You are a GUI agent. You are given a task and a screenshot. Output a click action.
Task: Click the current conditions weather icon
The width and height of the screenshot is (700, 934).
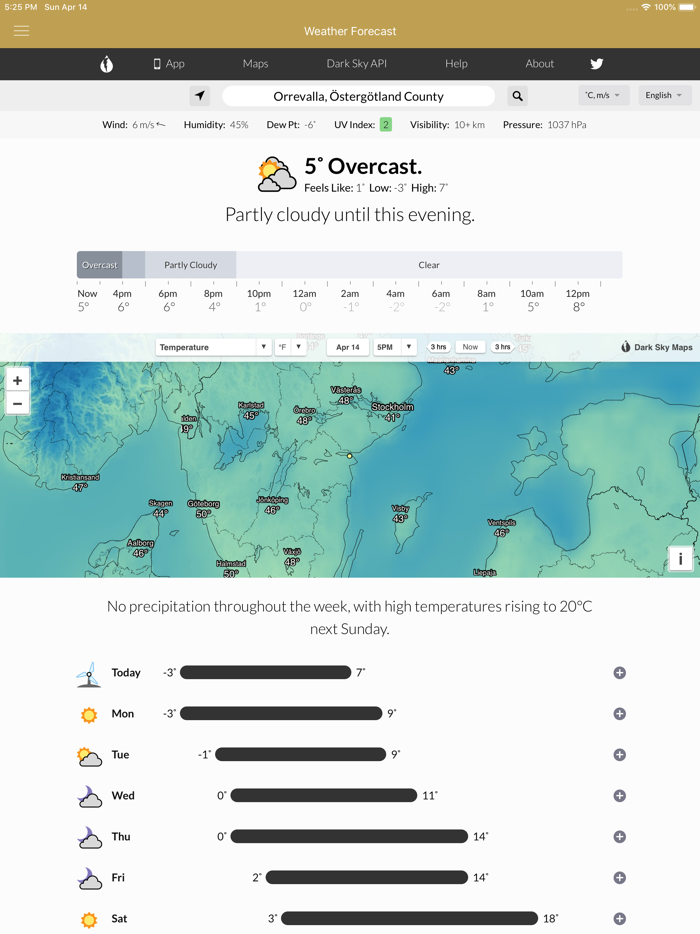pyautogui.click(x=277, y=175)
